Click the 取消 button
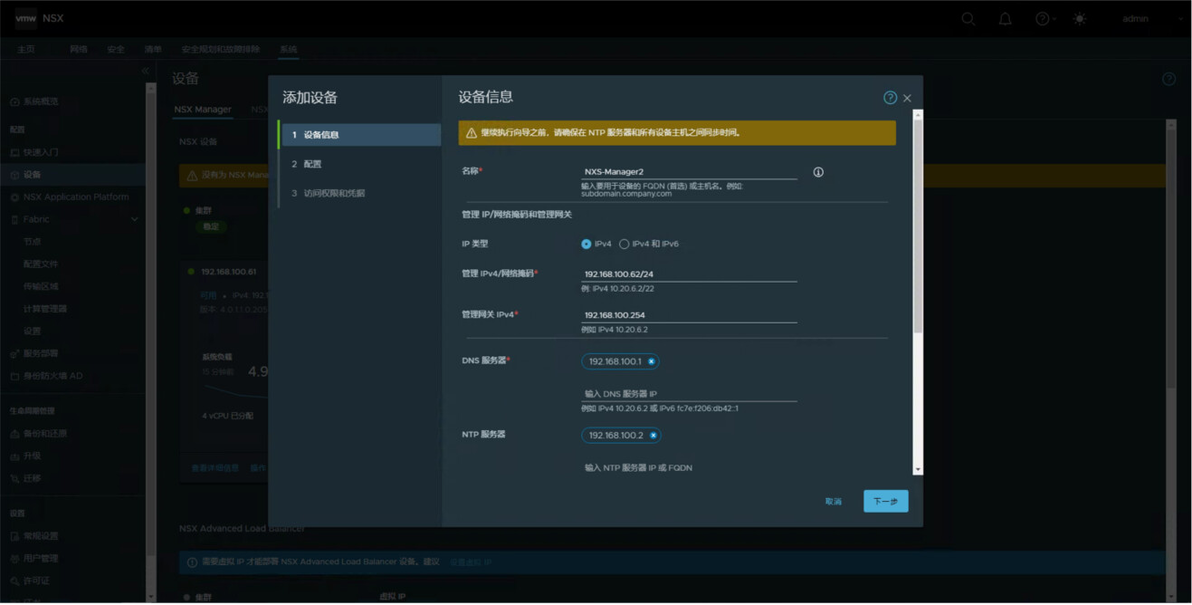Viewport: 1192px width, 605px height. click(833, 502)
